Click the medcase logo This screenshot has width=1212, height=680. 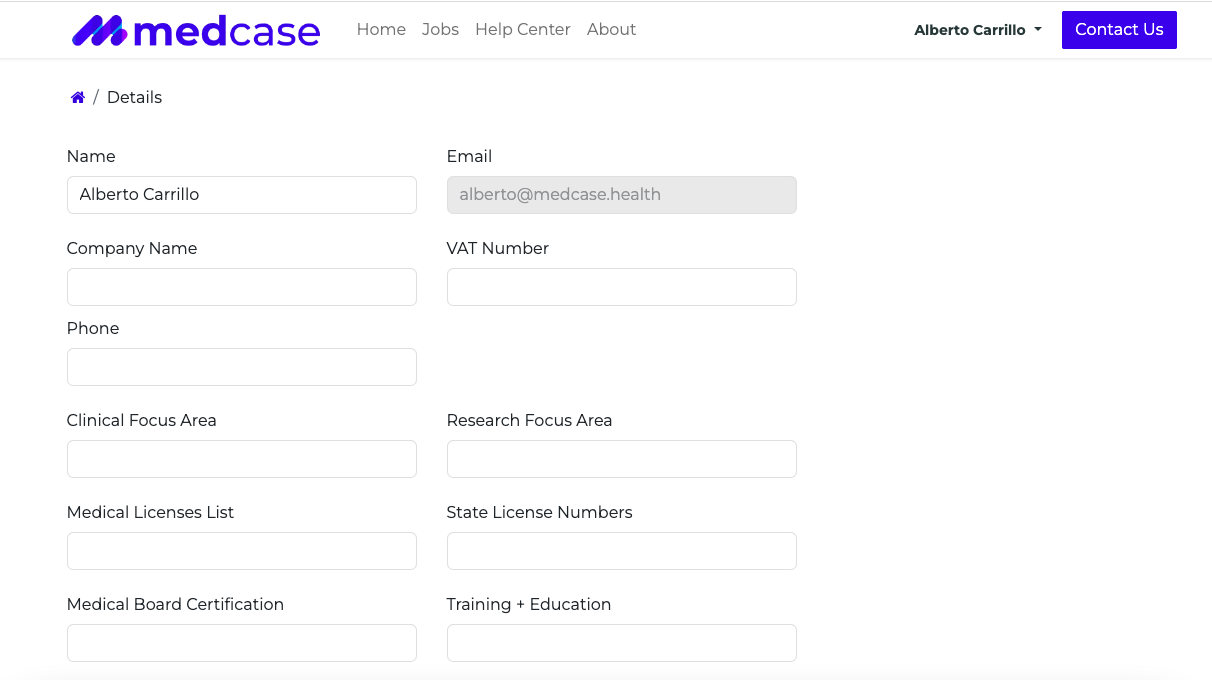click(x=196, y=31)
